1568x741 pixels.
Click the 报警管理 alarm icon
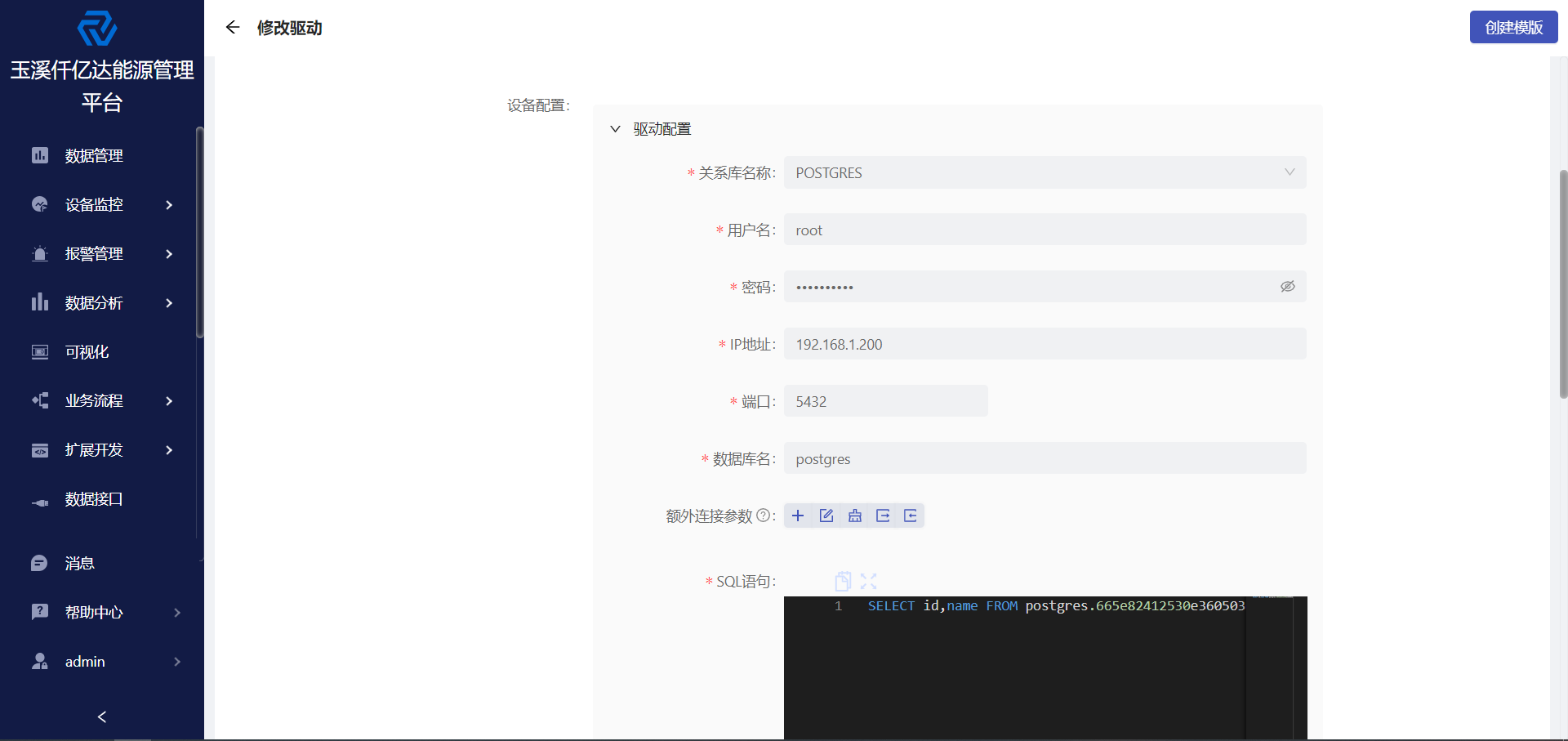pos(40,253)
